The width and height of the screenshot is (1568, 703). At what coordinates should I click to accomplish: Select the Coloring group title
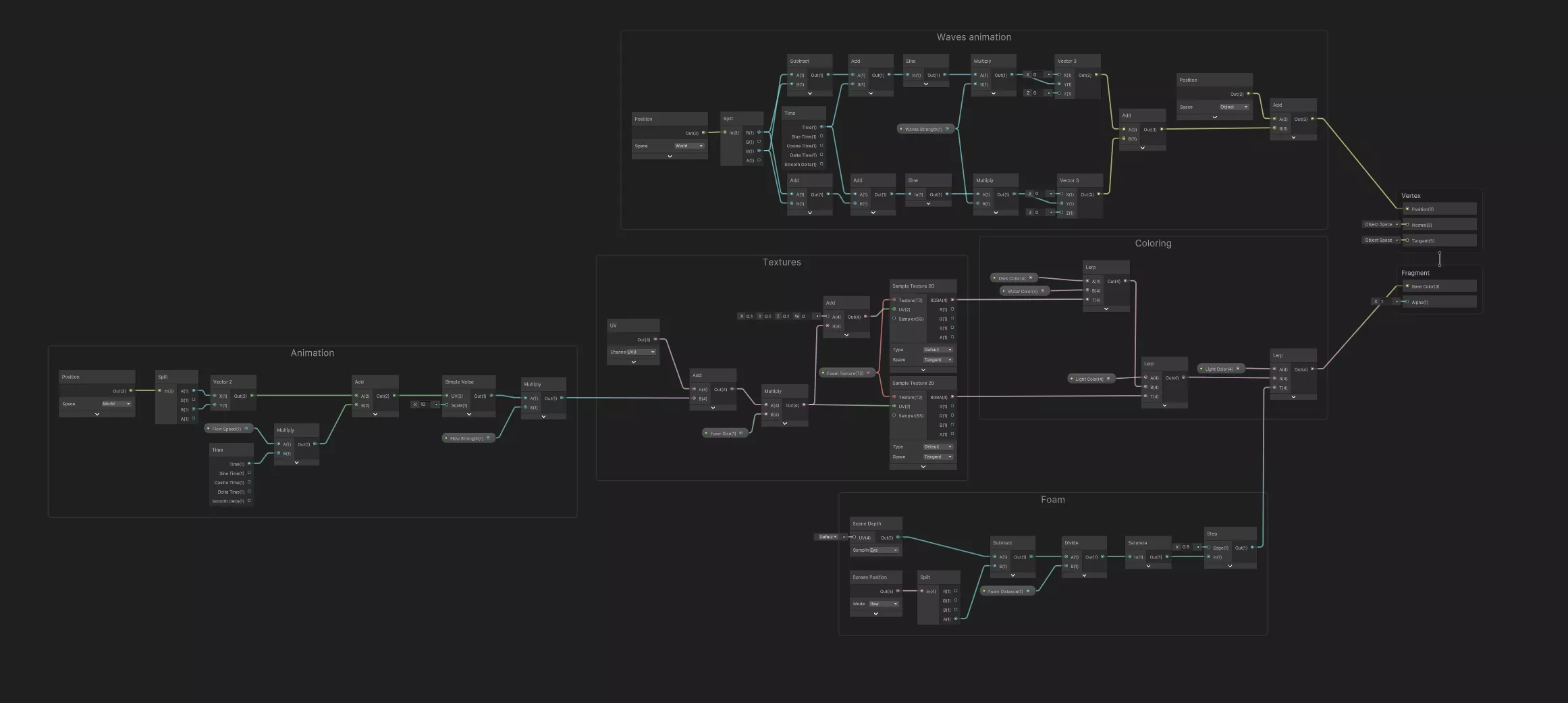1152,243
